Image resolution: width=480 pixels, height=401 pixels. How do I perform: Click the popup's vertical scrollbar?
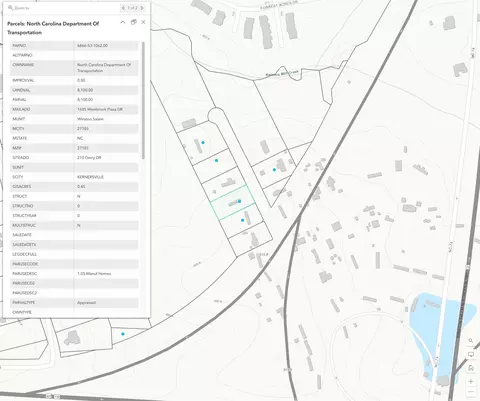(144, 100)
